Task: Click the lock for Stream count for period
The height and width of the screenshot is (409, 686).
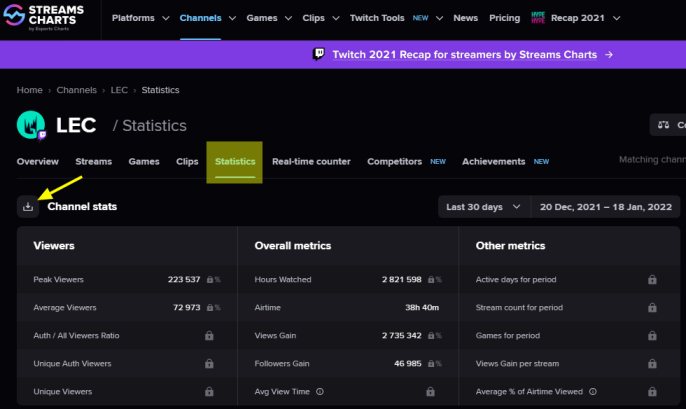Action: [652, 308]
